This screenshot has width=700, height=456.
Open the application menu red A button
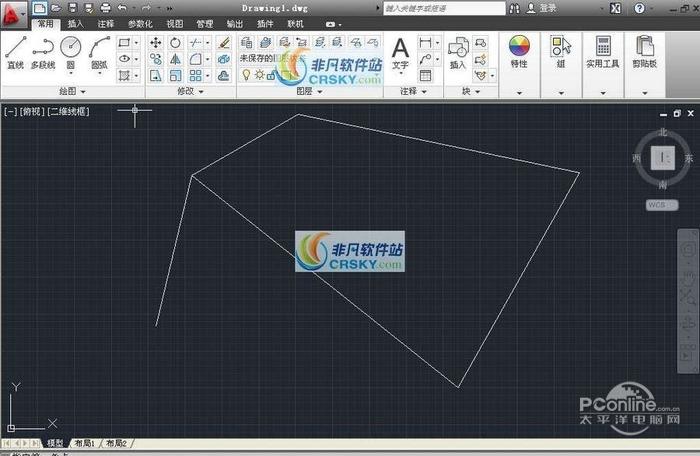click(12, 15)
